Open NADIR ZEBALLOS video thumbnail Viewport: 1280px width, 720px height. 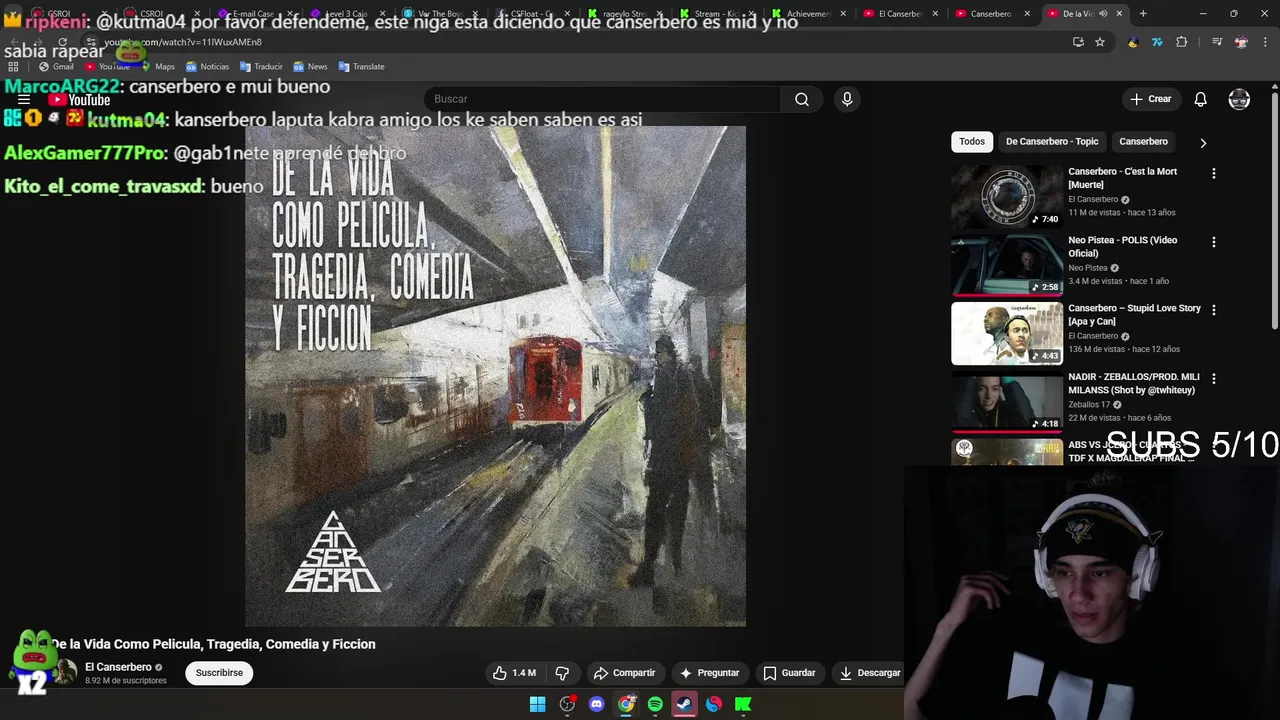point(1007,402)
